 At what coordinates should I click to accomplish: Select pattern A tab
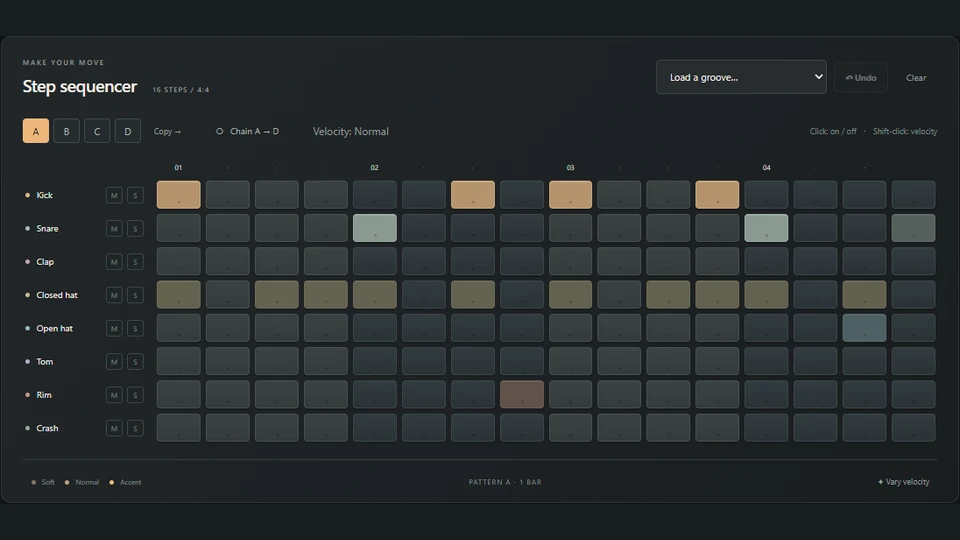pyautogui.click(x=36, y=131)
